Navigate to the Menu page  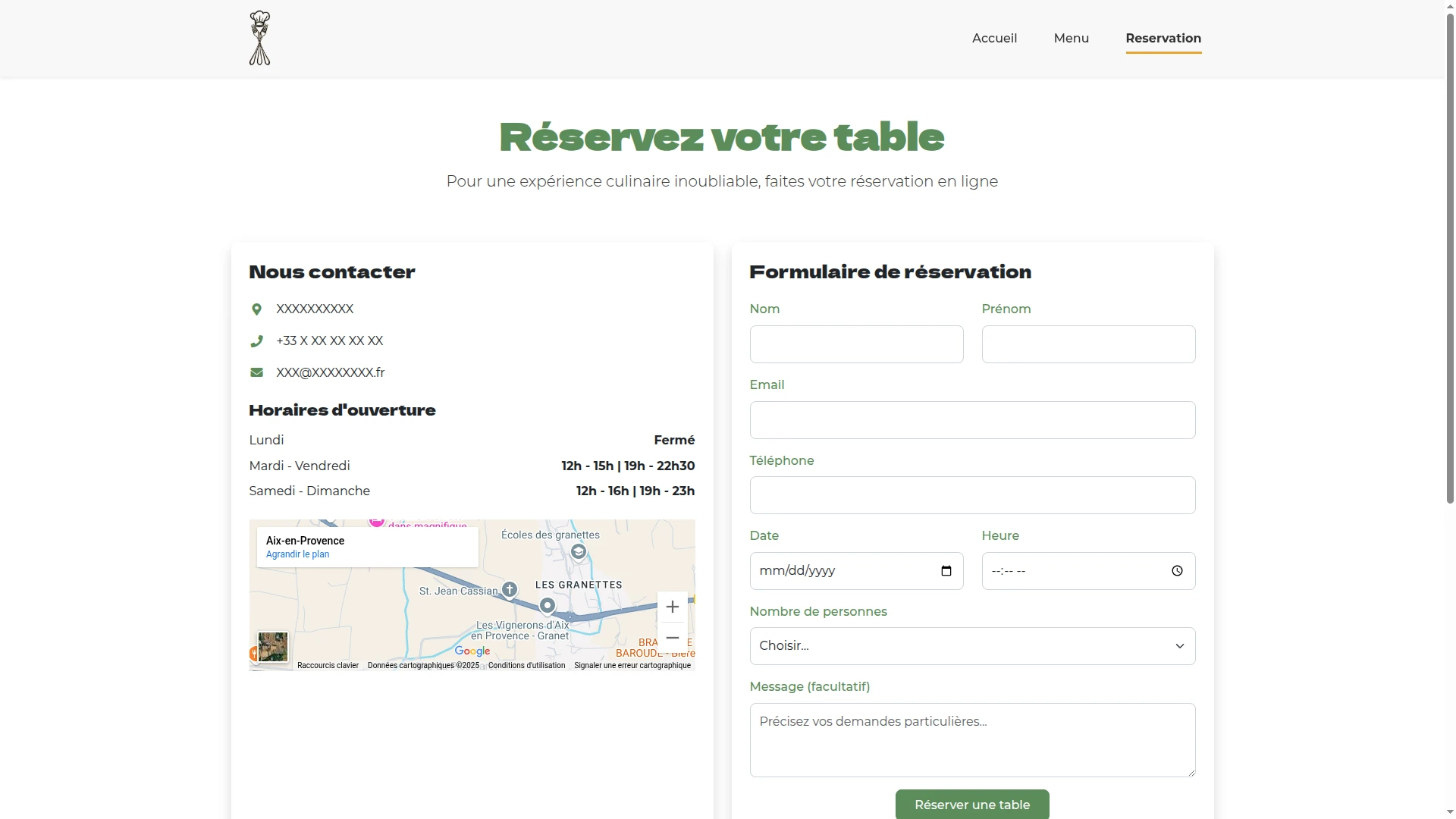point(1071,38)
